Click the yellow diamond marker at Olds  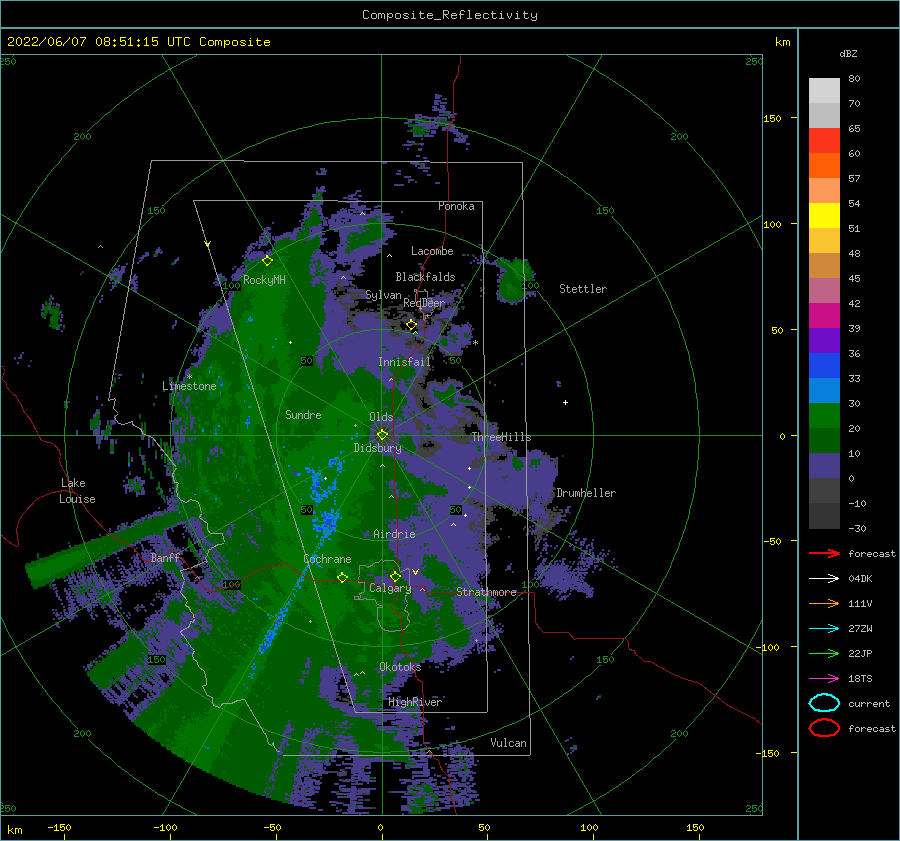coord(382,435)
